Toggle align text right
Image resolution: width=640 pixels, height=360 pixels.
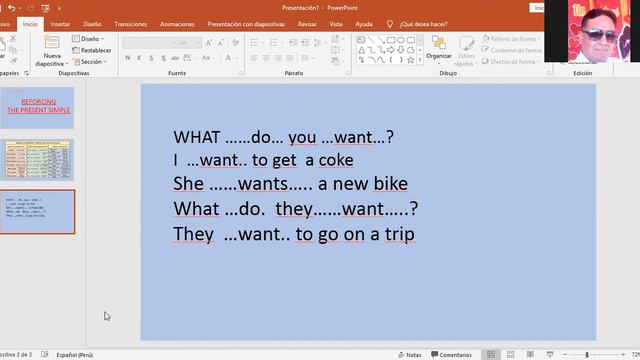pos(278,58)
